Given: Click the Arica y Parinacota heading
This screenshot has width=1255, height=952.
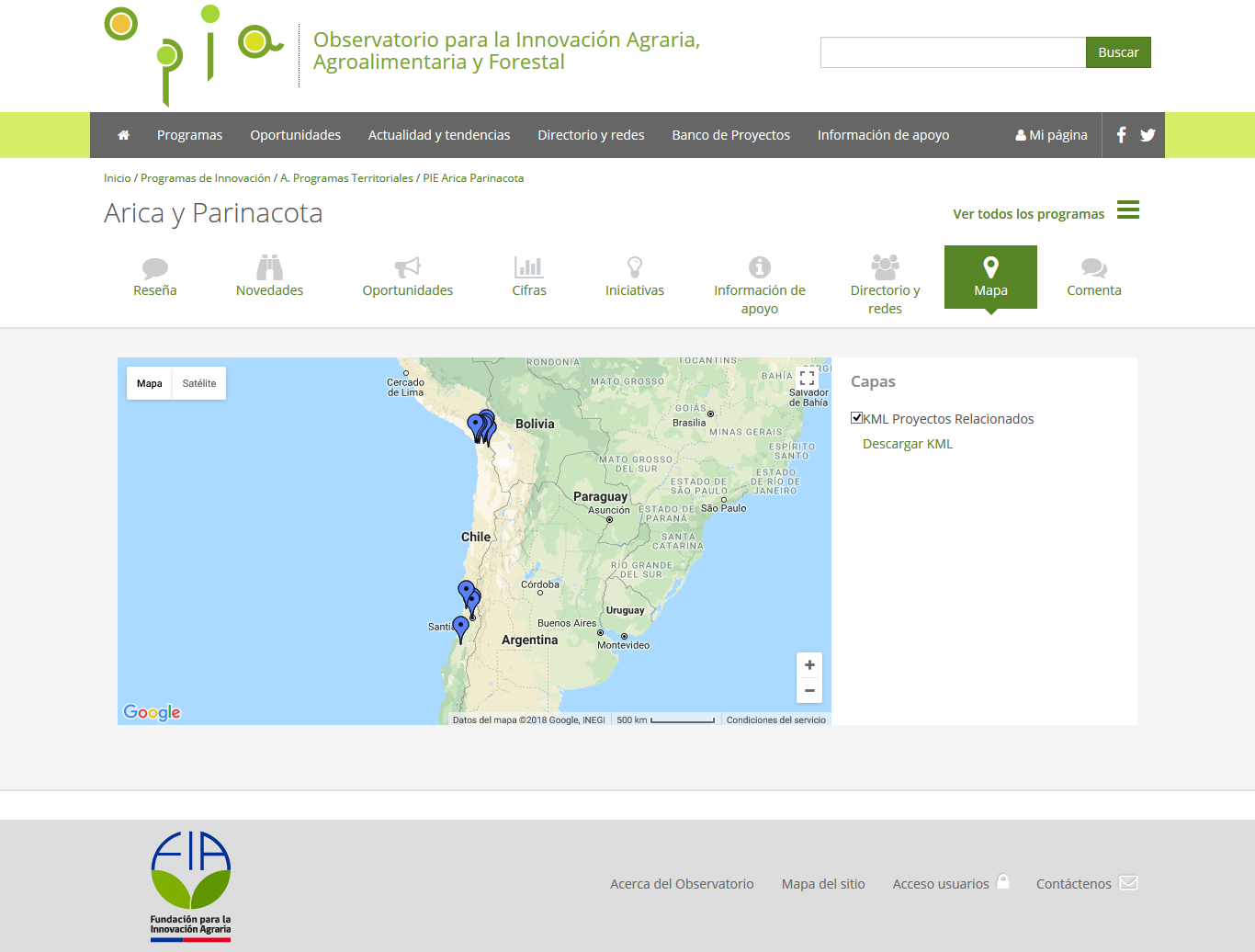Looking at the screenshot, I should 213,213.
